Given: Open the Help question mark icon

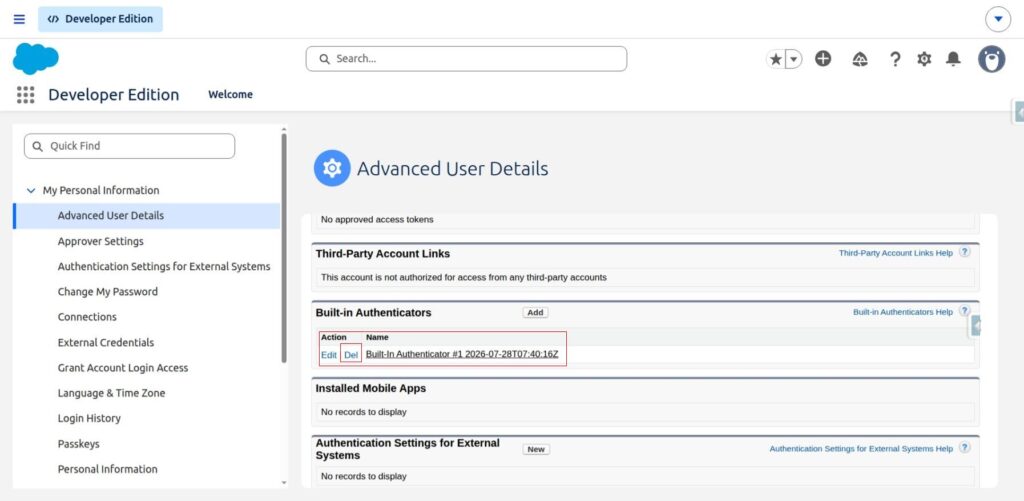Looking at the screenshot, I should pyautogui.click(x=895, y=59).
